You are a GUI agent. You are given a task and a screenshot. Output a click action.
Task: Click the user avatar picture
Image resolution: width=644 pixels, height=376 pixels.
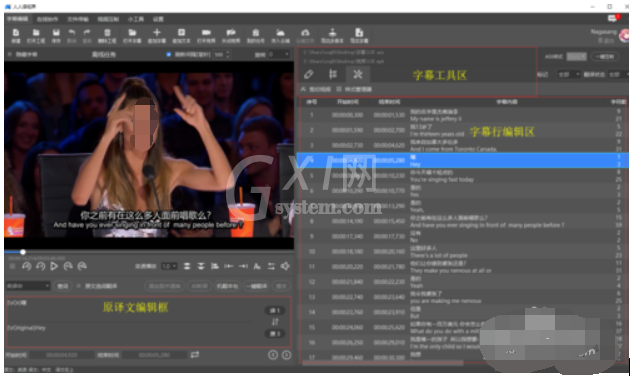[x=624, y=36]
